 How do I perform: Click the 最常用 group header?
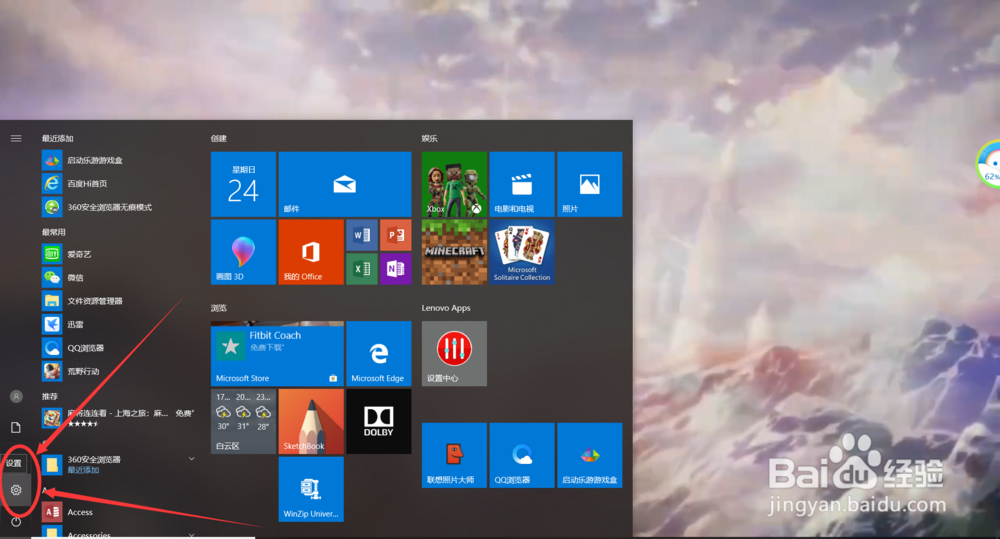tap(54, 232)
